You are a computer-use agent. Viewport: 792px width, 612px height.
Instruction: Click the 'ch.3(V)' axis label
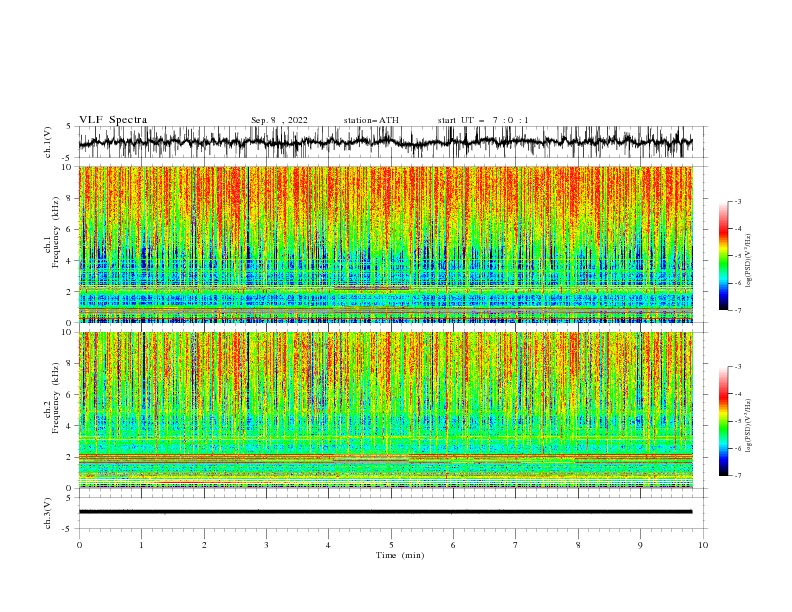(47, 513)
